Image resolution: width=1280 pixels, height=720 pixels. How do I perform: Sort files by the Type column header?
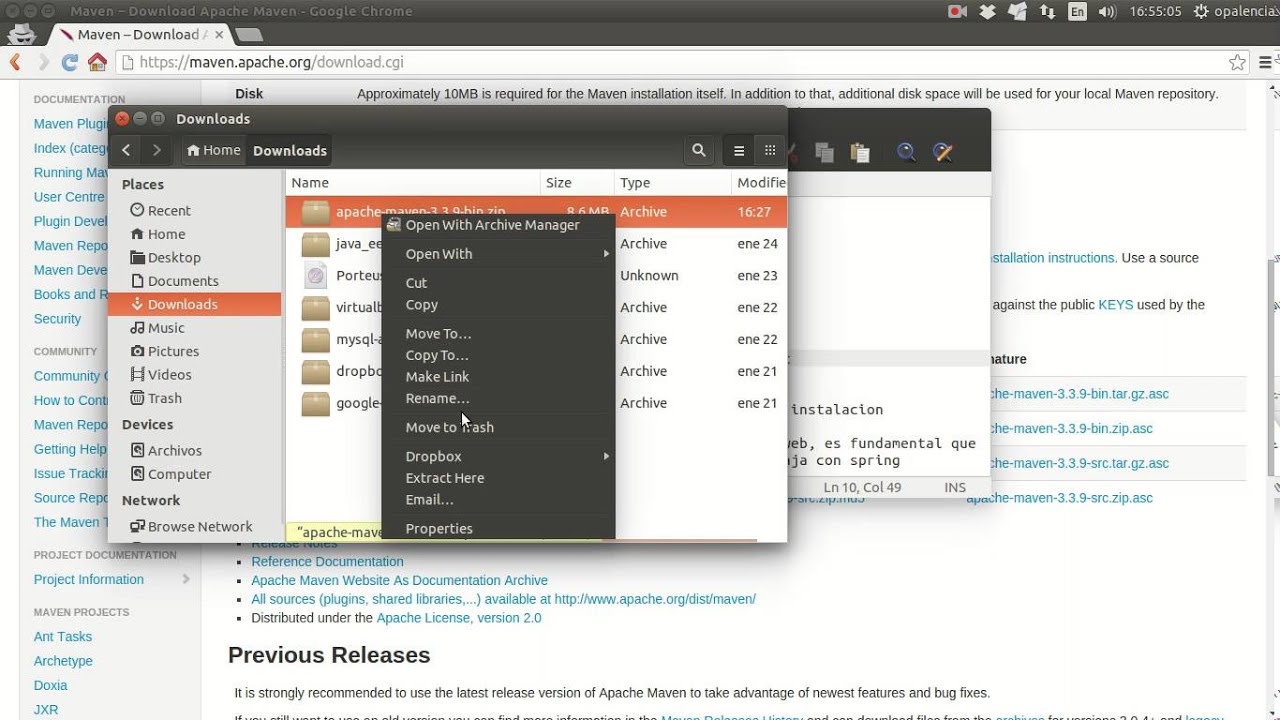pos(673,182)
